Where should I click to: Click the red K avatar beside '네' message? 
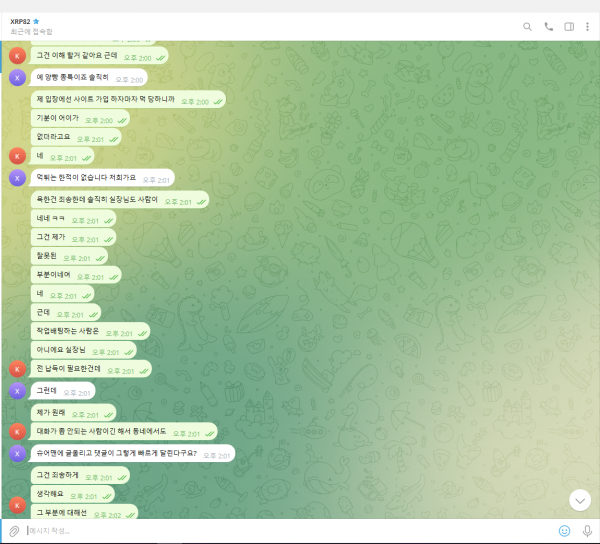[x=17, y=156]
